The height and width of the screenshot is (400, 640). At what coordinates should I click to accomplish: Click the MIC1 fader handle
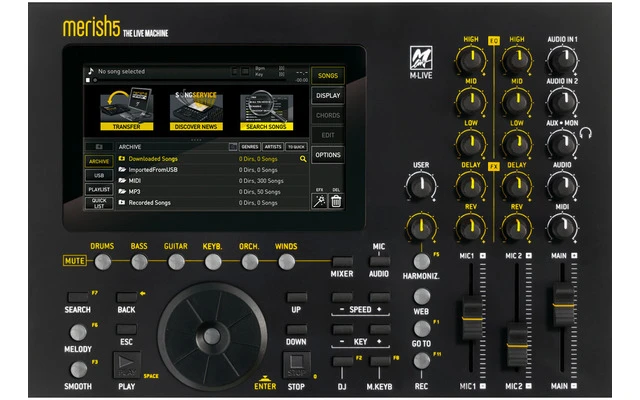(x=472, y=318)
